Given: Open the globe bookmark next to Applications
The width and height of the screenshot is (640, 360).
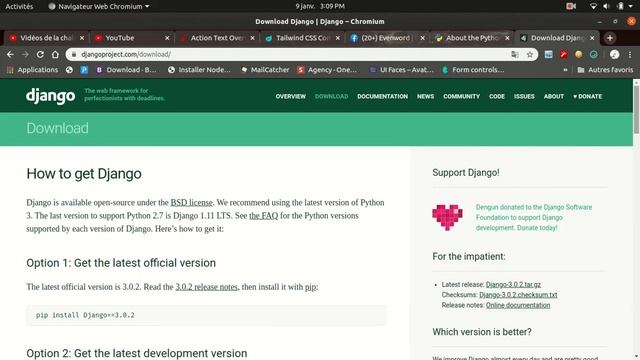Looking at the screenshot, I should point(69,70).
